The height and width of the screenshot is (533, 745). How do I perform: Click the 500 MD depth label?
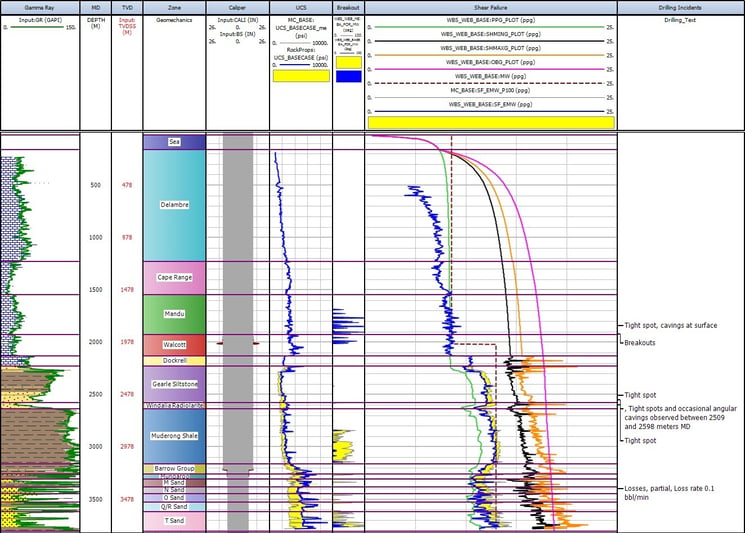pyautogui.click(x=96, y=185)
